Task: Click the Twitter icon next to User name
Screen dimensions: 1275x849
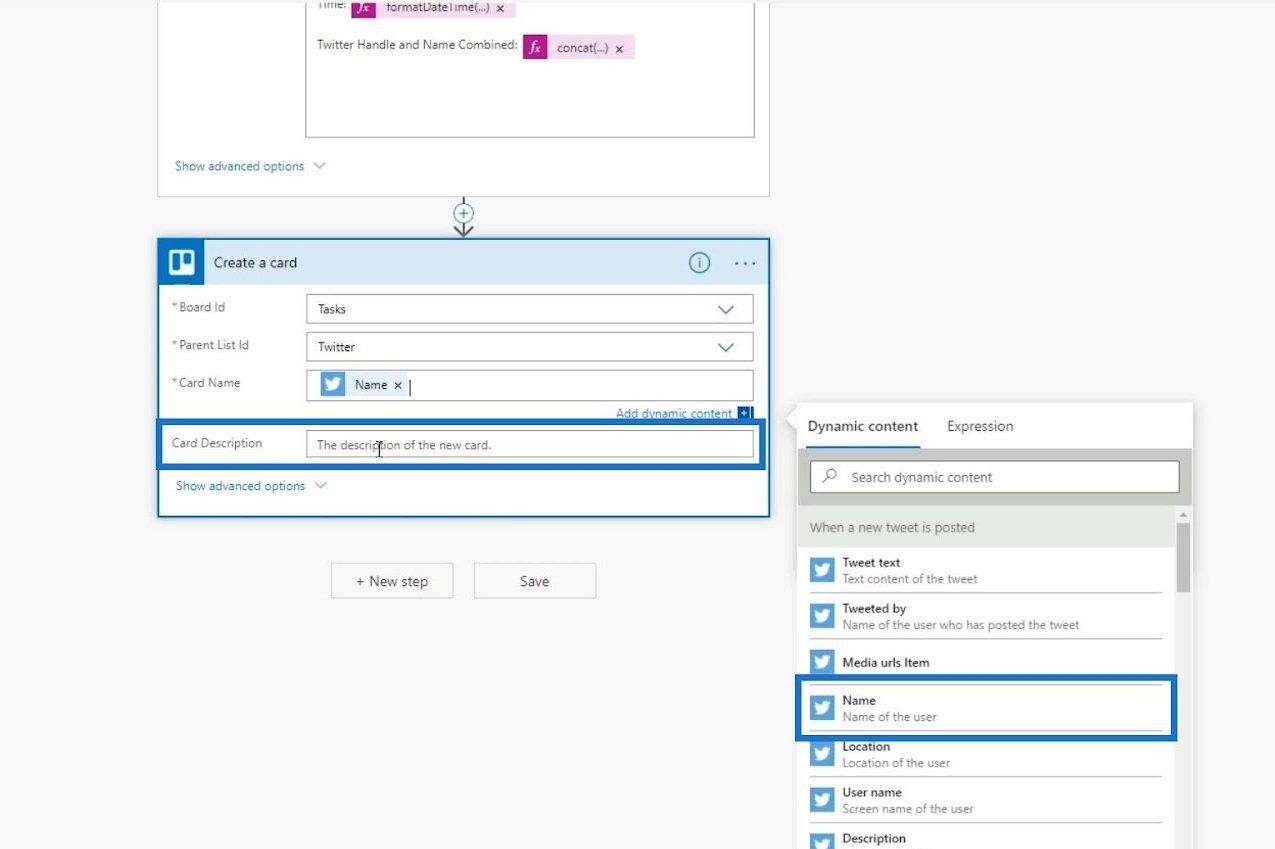Action: [822, 800]
